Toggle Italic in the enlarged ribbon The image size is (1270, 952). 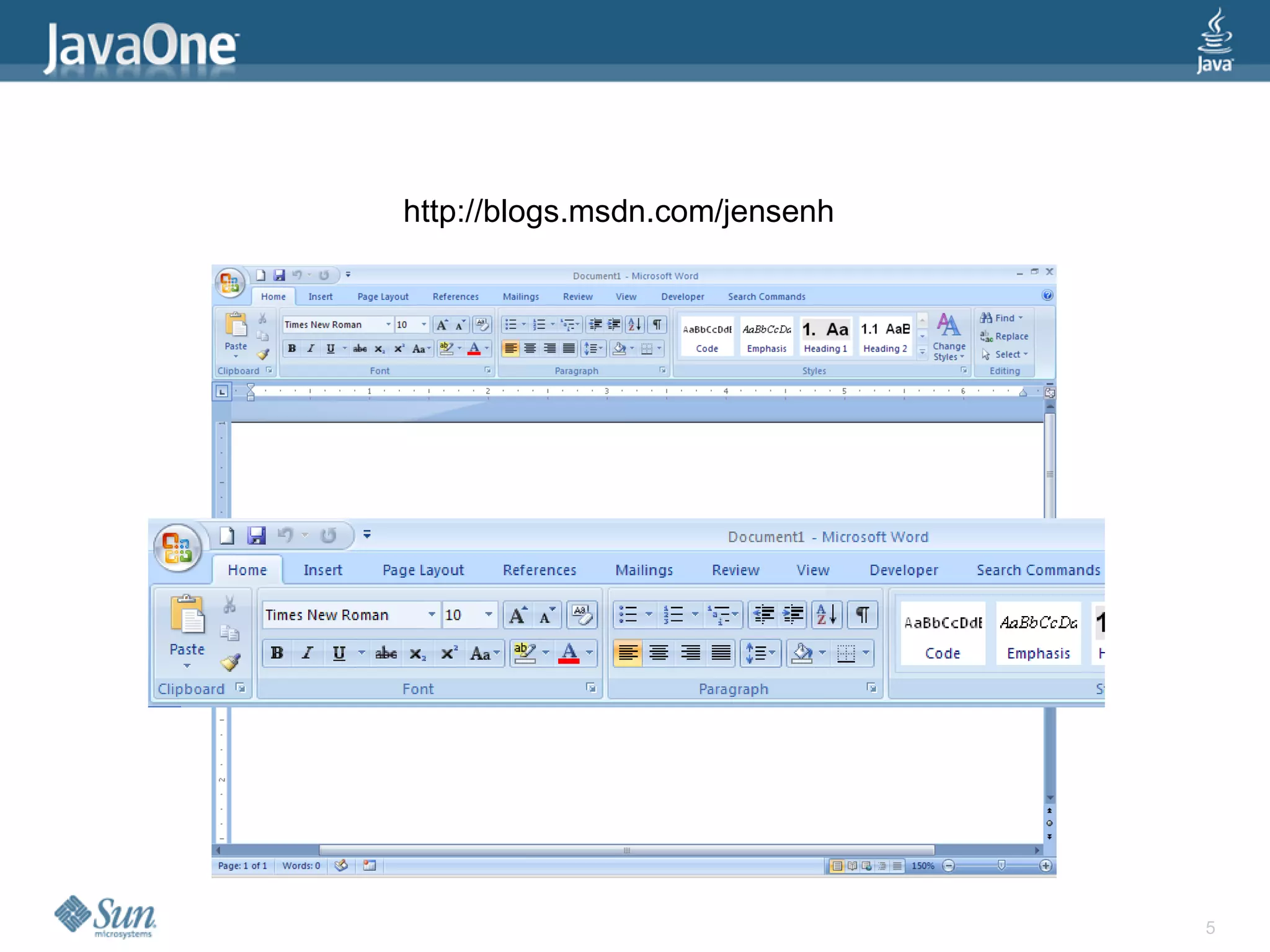click(308, 653)
